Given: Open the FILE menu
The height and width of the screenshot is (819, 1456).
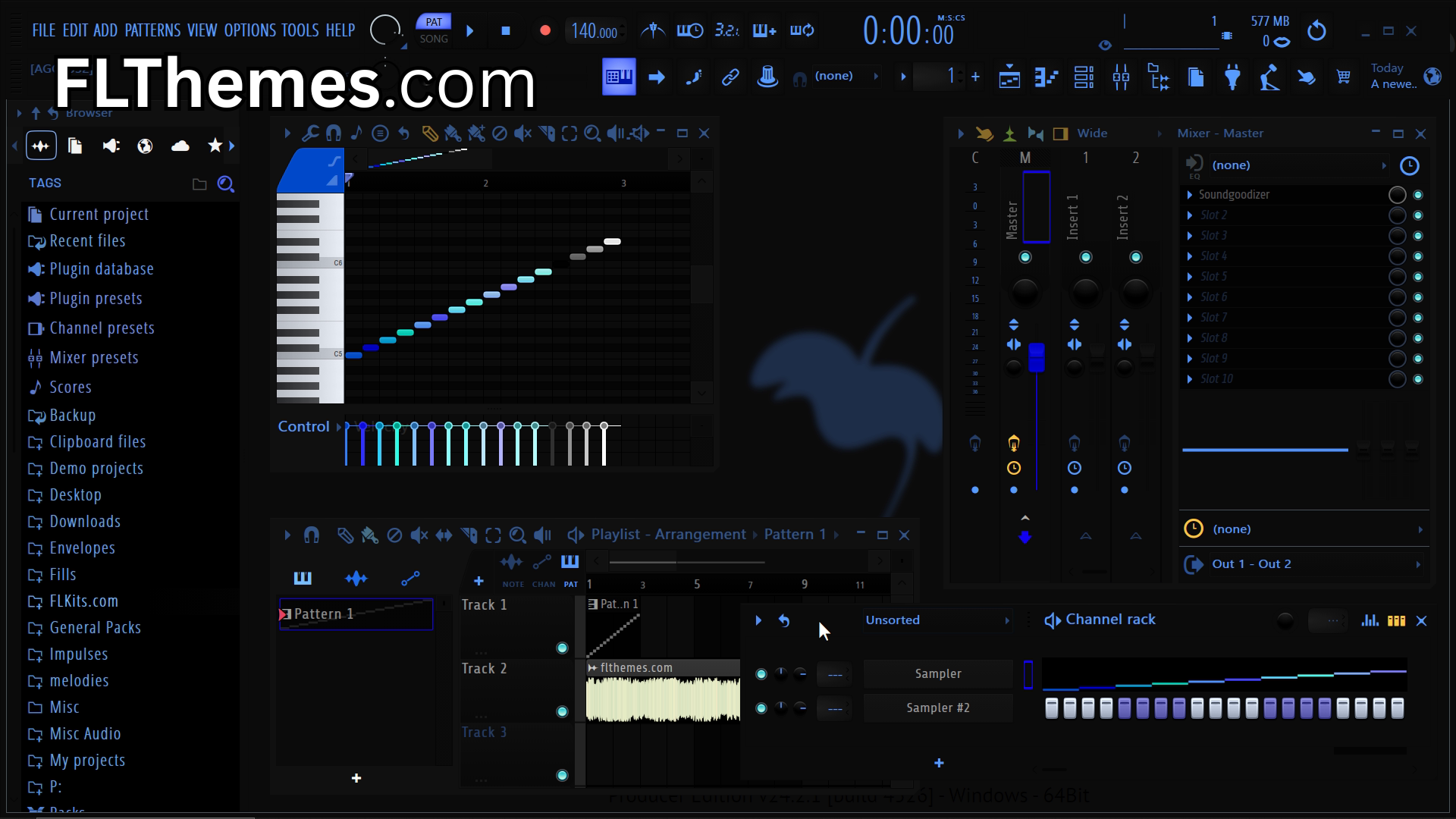Looking at the screenshot, I should [43, 30].
